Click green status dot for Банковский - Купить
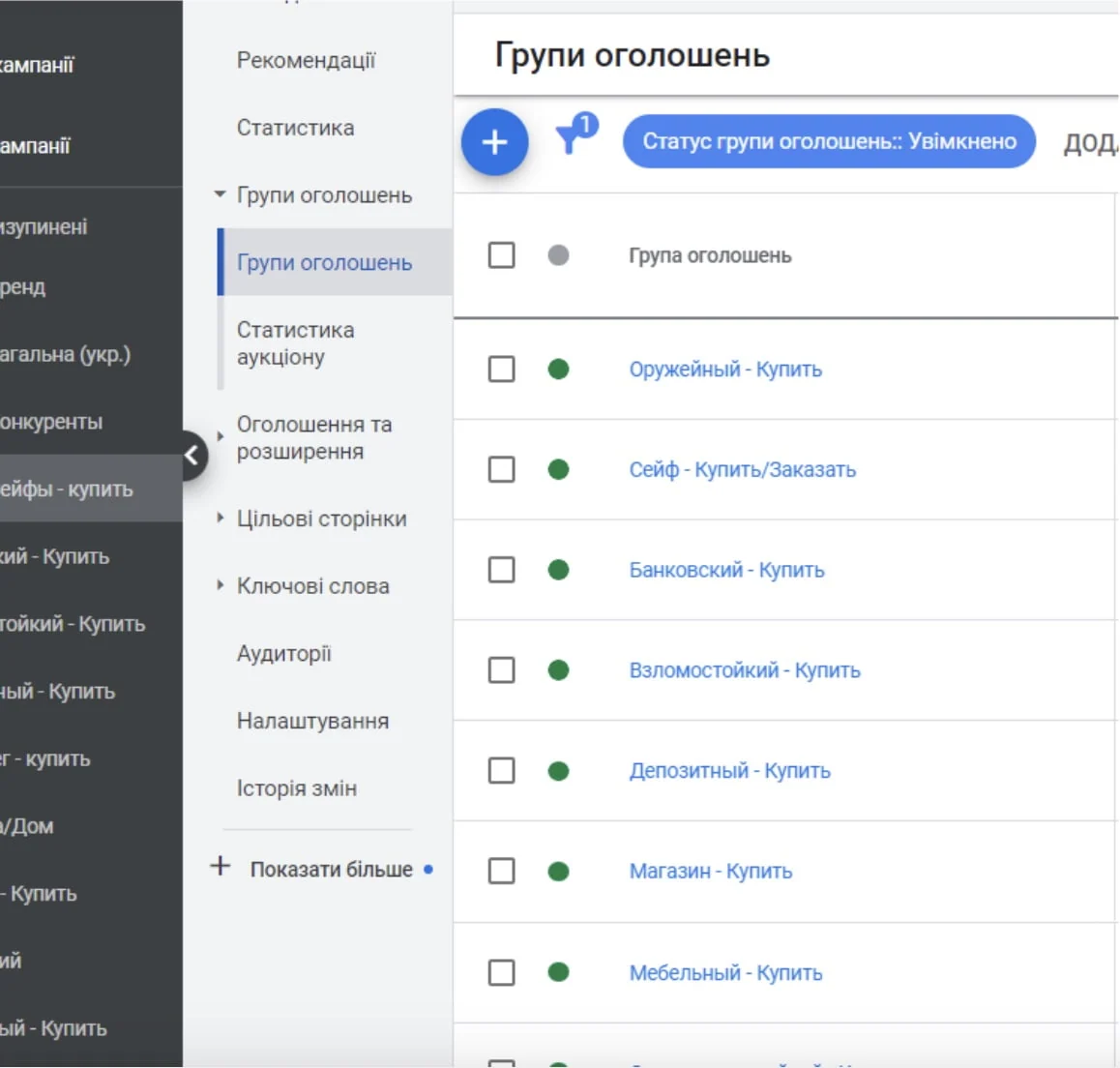1120x1068 pixels. (x=558, y=570)
